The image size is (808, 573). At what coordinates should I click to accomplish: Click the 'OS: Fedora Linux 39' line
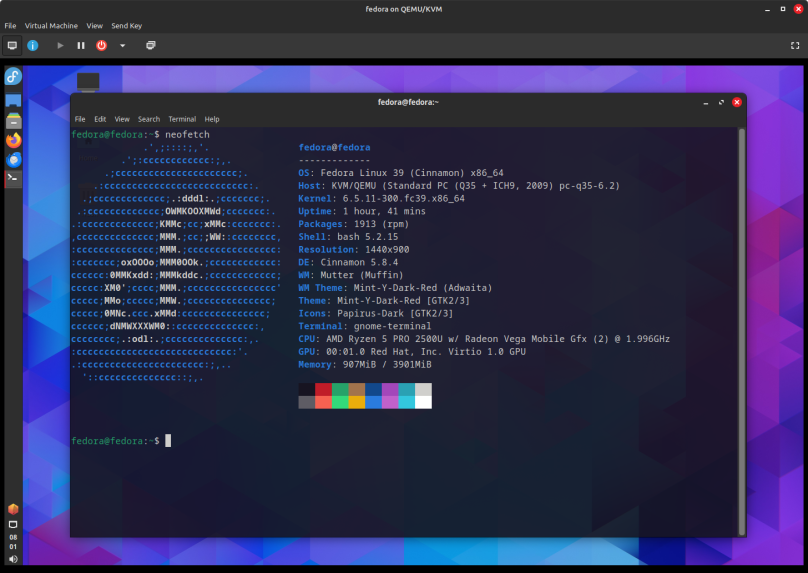401,173
